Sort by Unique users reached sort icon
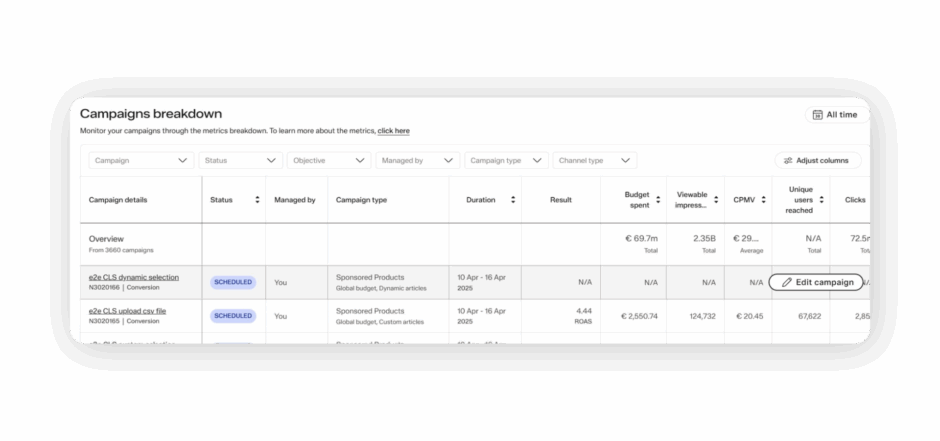This screenshot has height=441, width=940. click(822, 200)
